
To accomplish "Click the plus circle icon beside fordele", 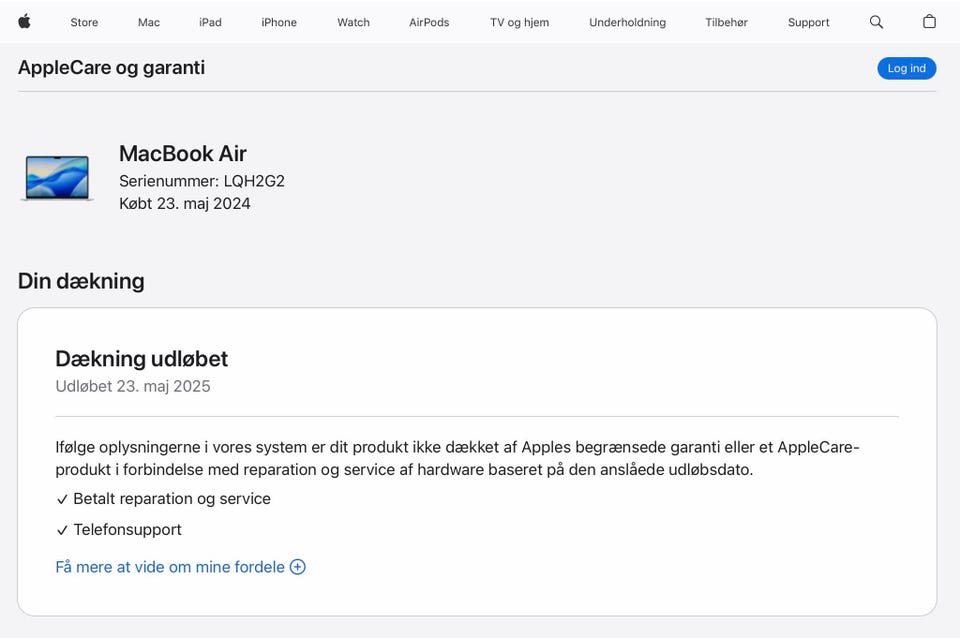I will (x=298, y=567).
